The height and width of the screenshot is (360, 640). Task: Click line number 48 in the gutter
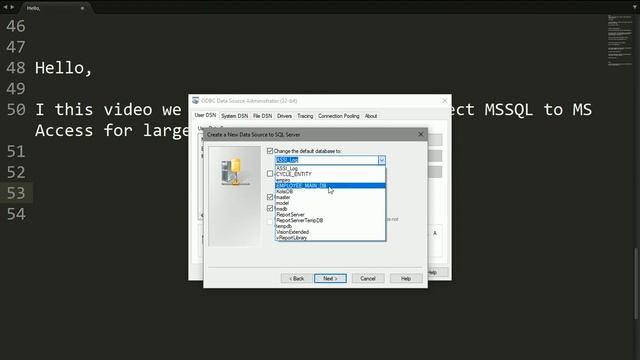(16, 68)
